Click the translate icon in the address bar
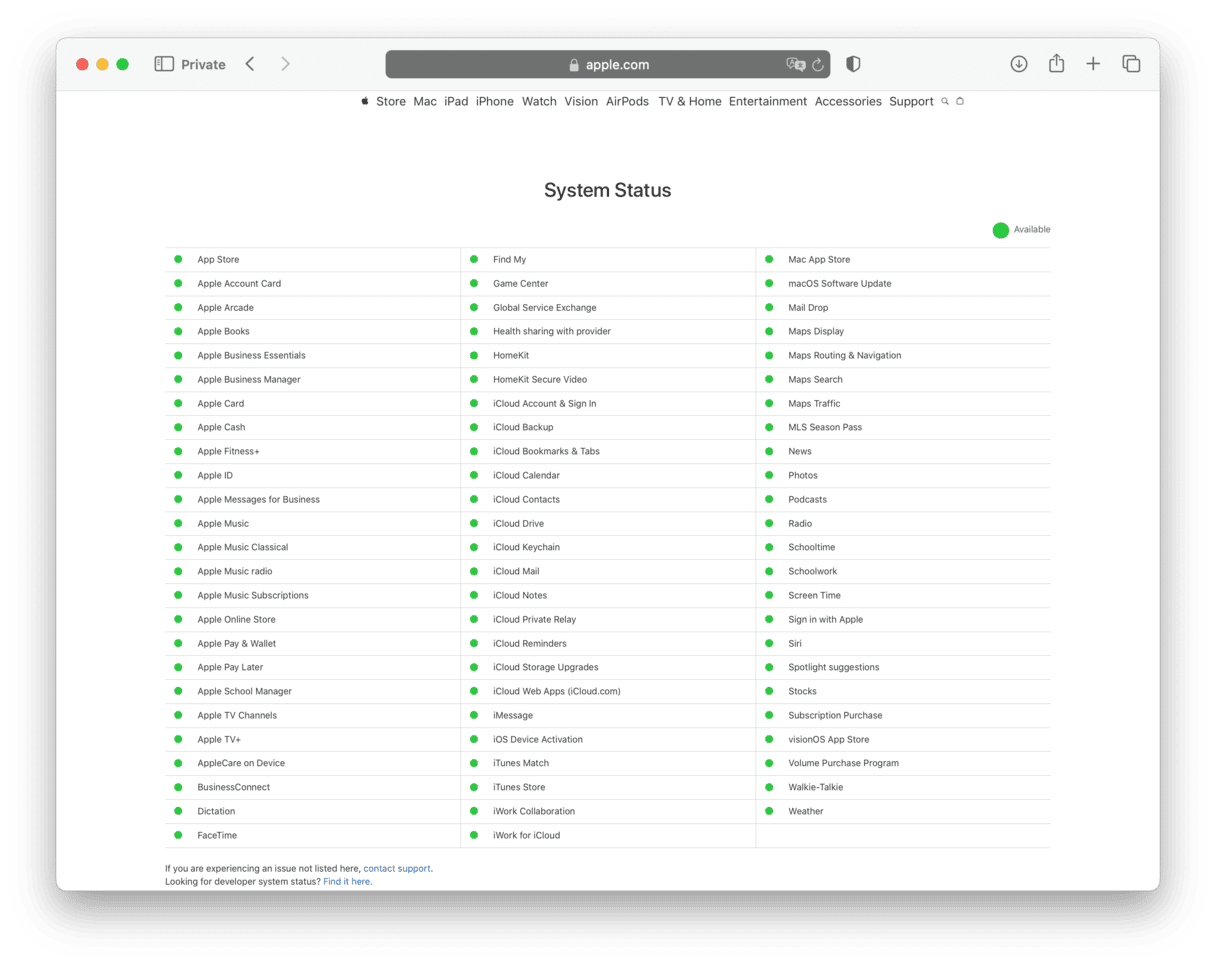This screenshot has height=965, width=1216. [795, 64]
